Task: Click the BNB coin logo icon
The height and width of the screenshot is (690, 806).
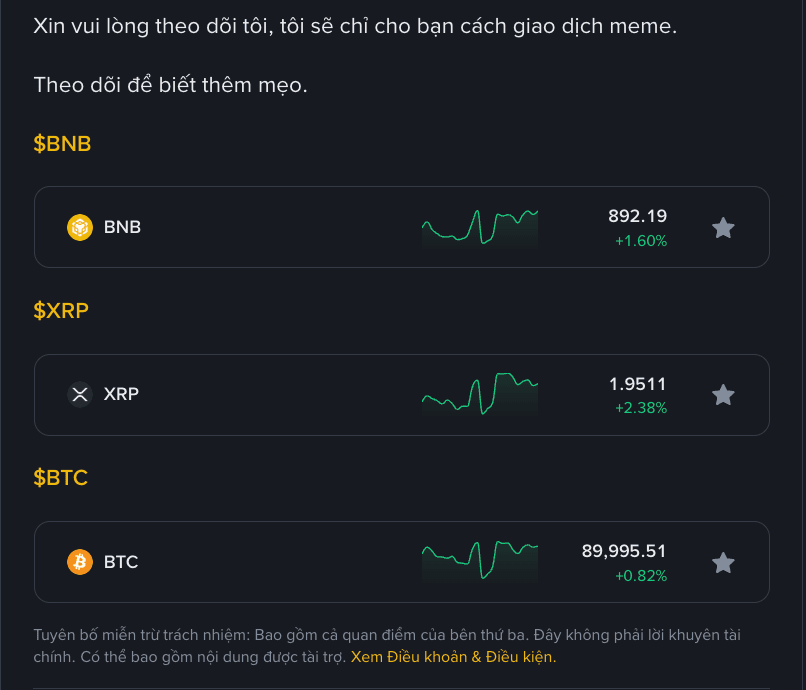Action: pos(80,228)
